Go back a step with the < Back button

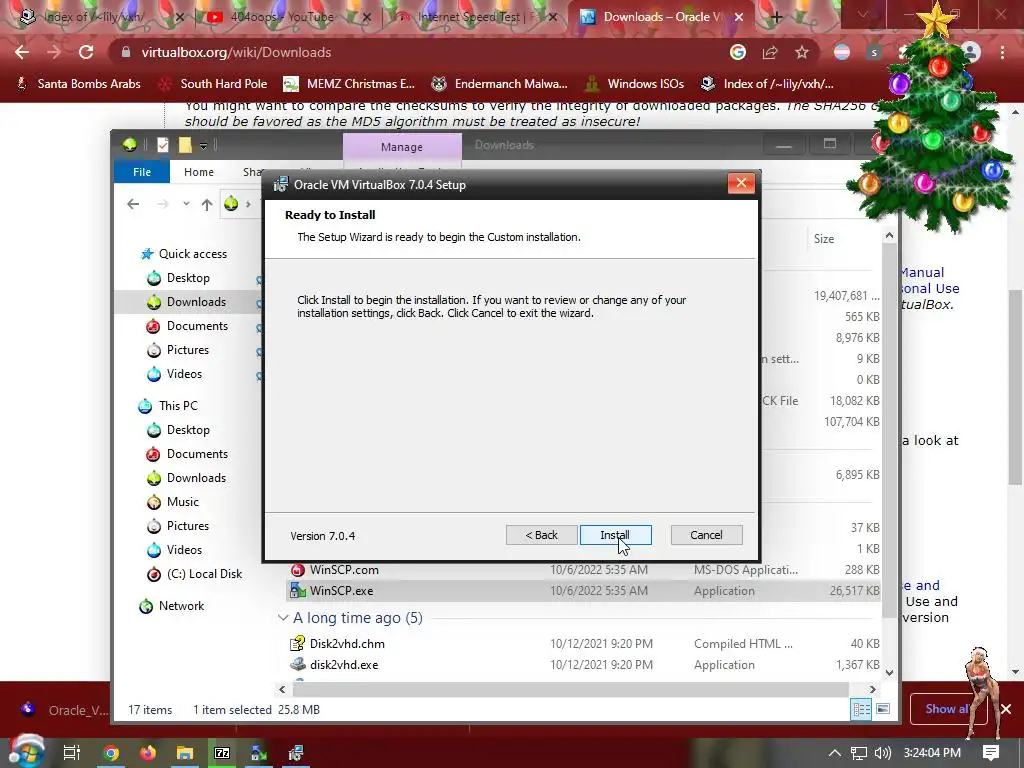click(x=541, y=535)
